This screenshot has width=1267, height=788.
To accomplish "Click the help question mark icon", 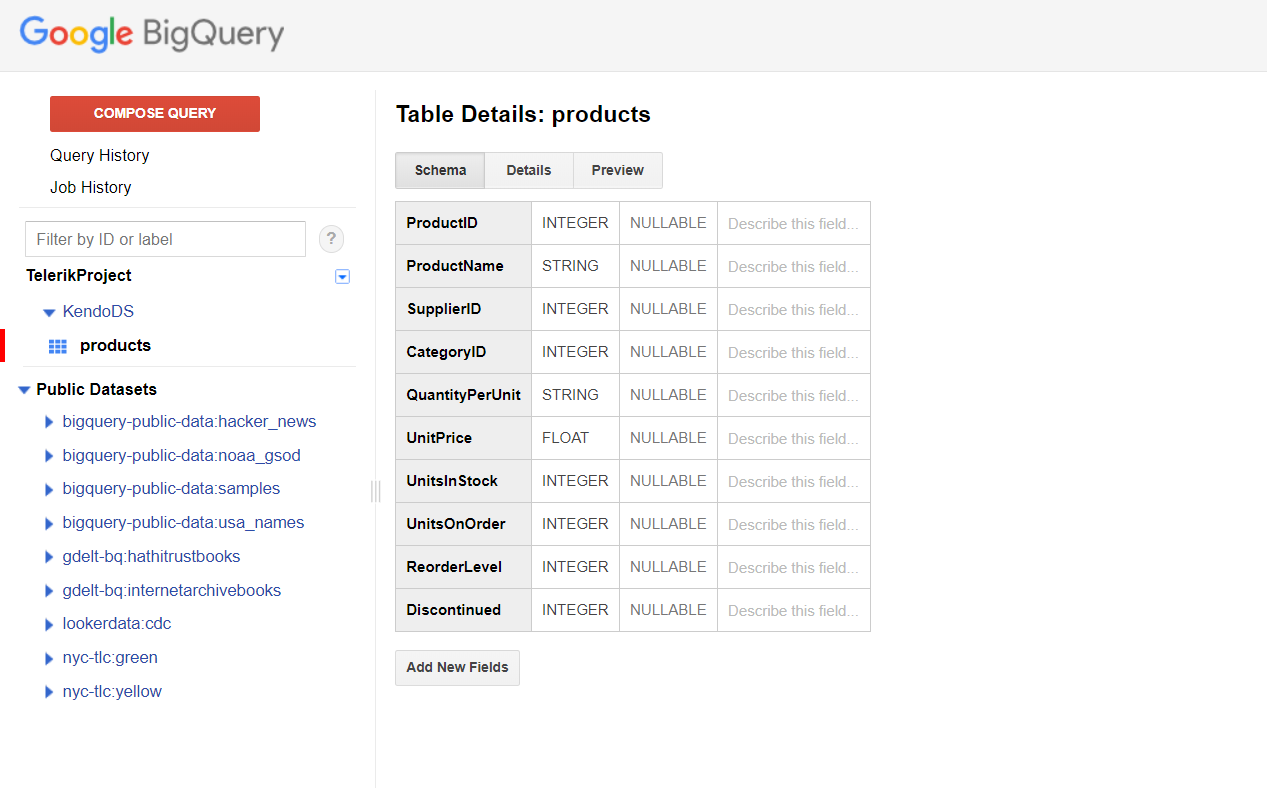I will click(331, 239).
